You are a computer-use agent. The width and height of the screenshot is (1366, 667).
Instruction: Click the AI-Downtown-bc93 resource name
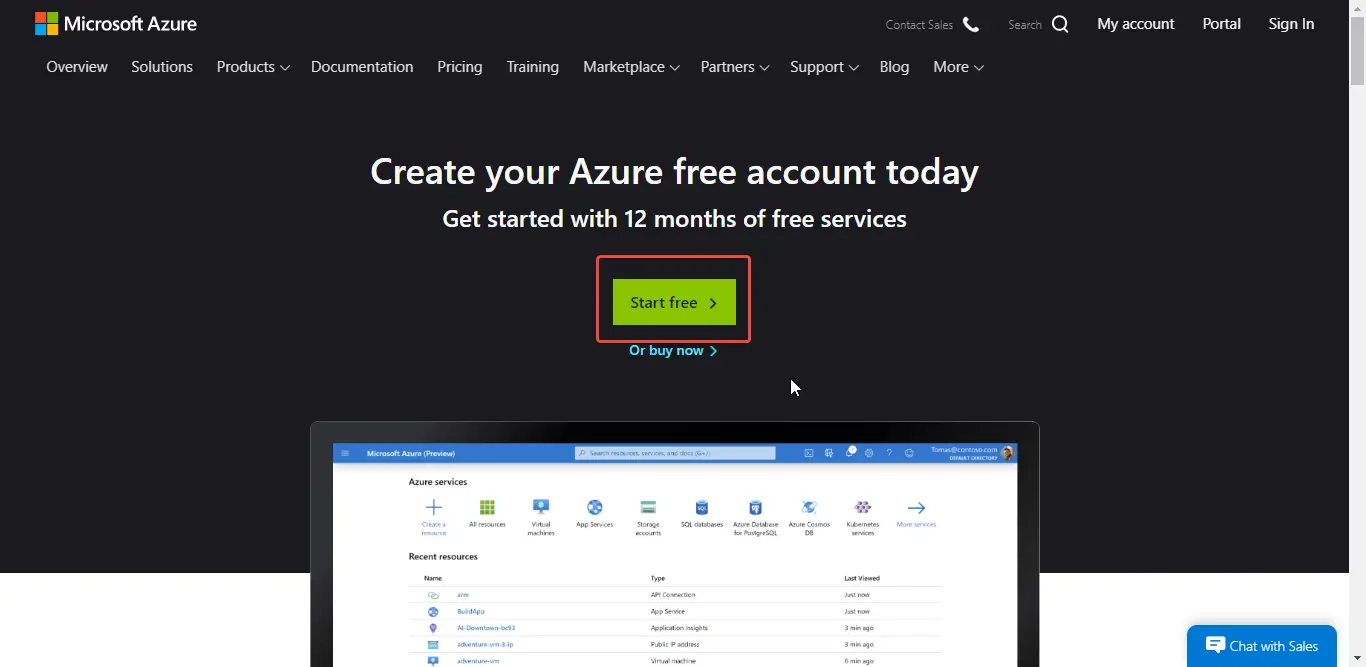(486, 628)
